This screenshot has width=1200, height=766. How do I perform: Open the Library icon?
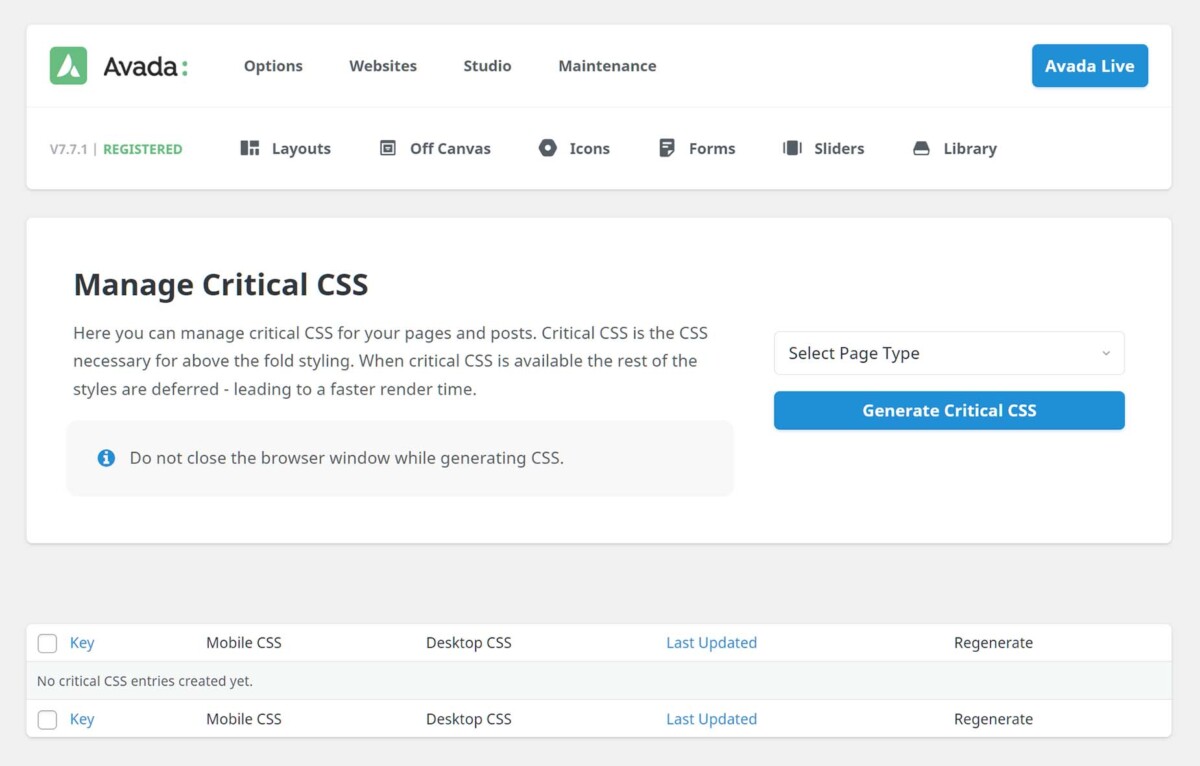coord(921,147)
